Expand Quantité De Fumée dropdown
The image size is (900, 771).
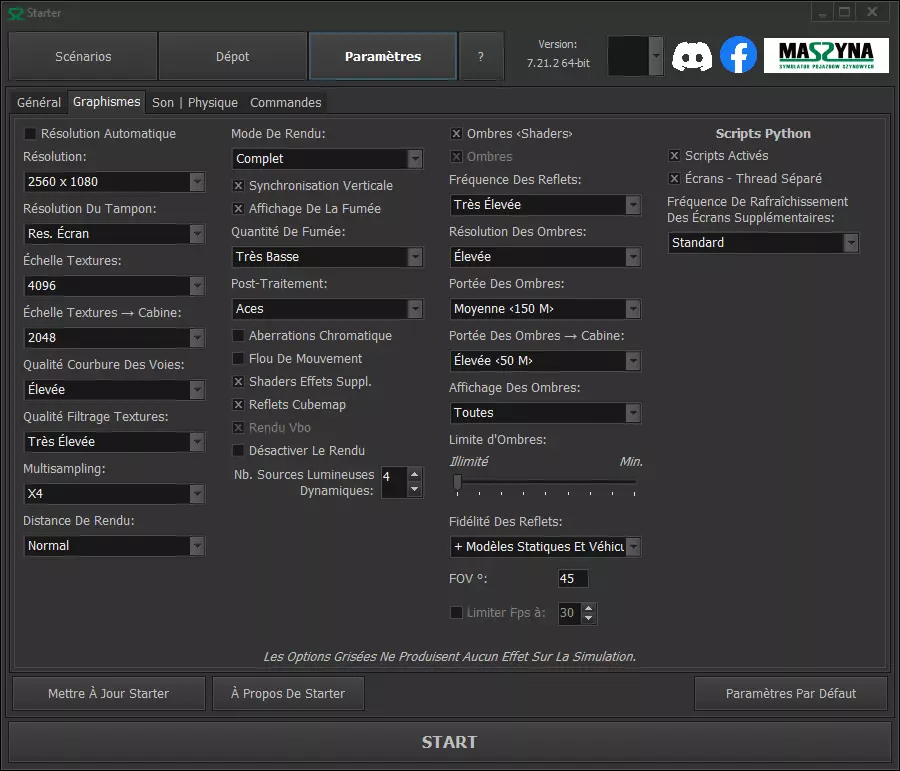tap(327, 257)
